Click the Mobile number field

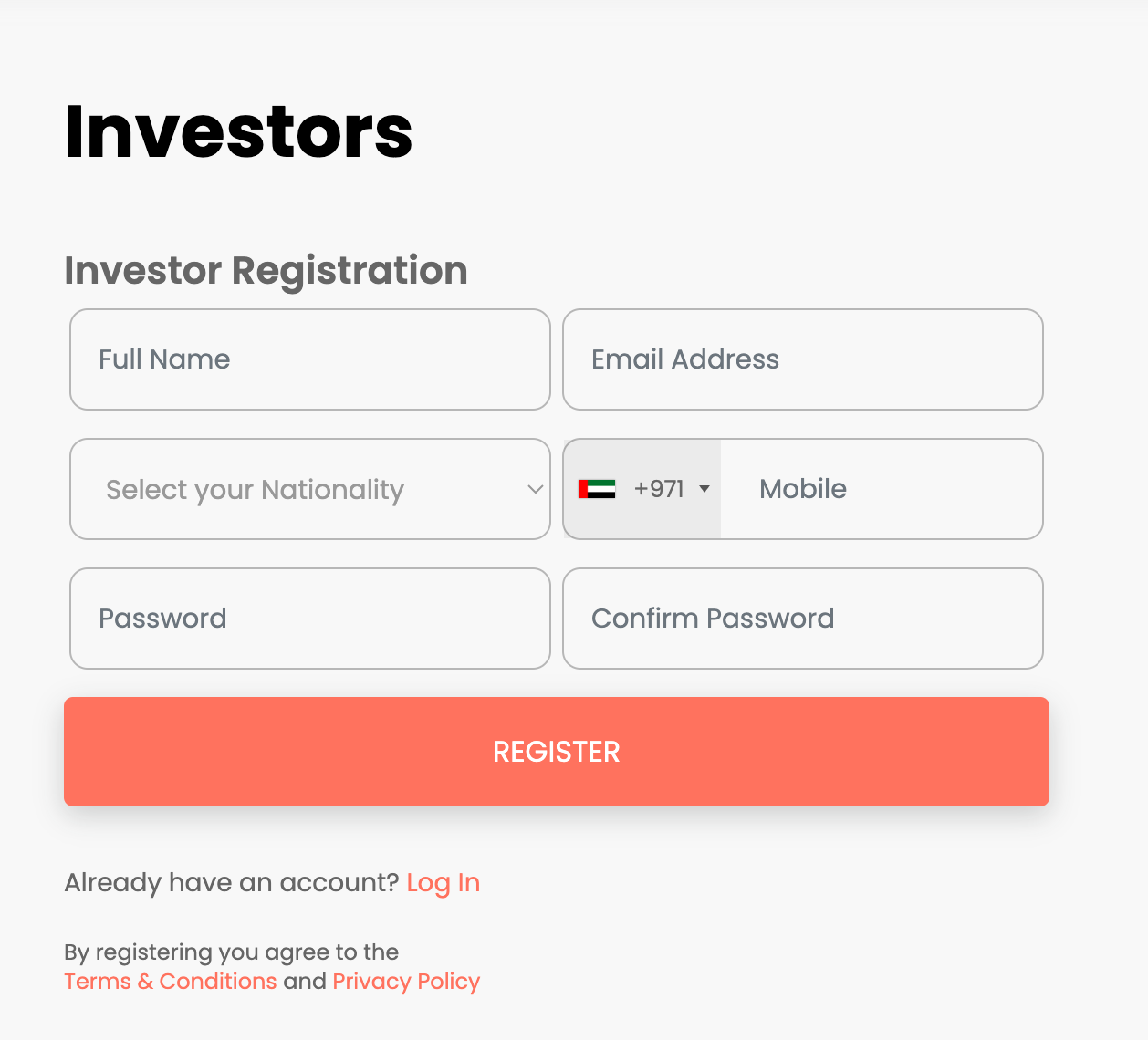click(881, 489)
